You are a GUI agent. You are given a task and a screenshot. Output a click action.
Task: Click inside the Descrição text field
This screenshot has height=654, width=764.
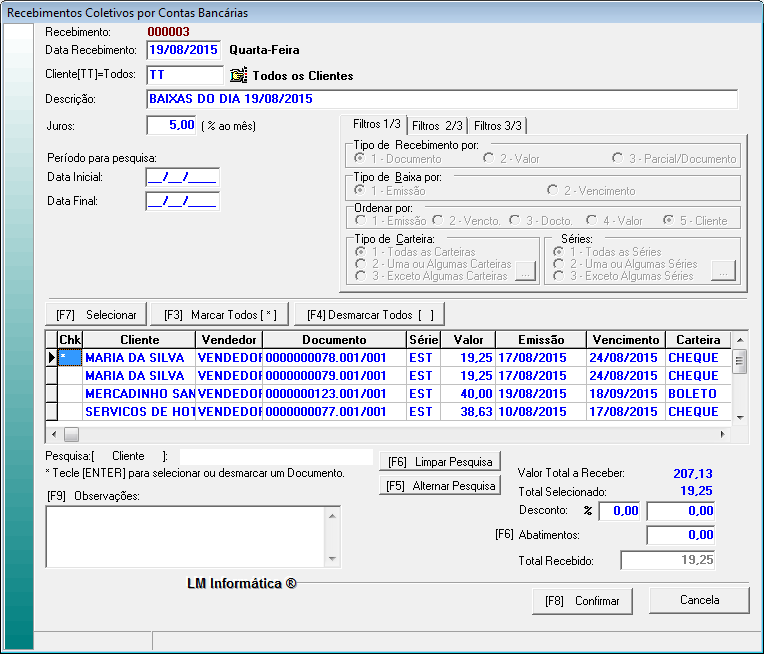coord(440,99)
